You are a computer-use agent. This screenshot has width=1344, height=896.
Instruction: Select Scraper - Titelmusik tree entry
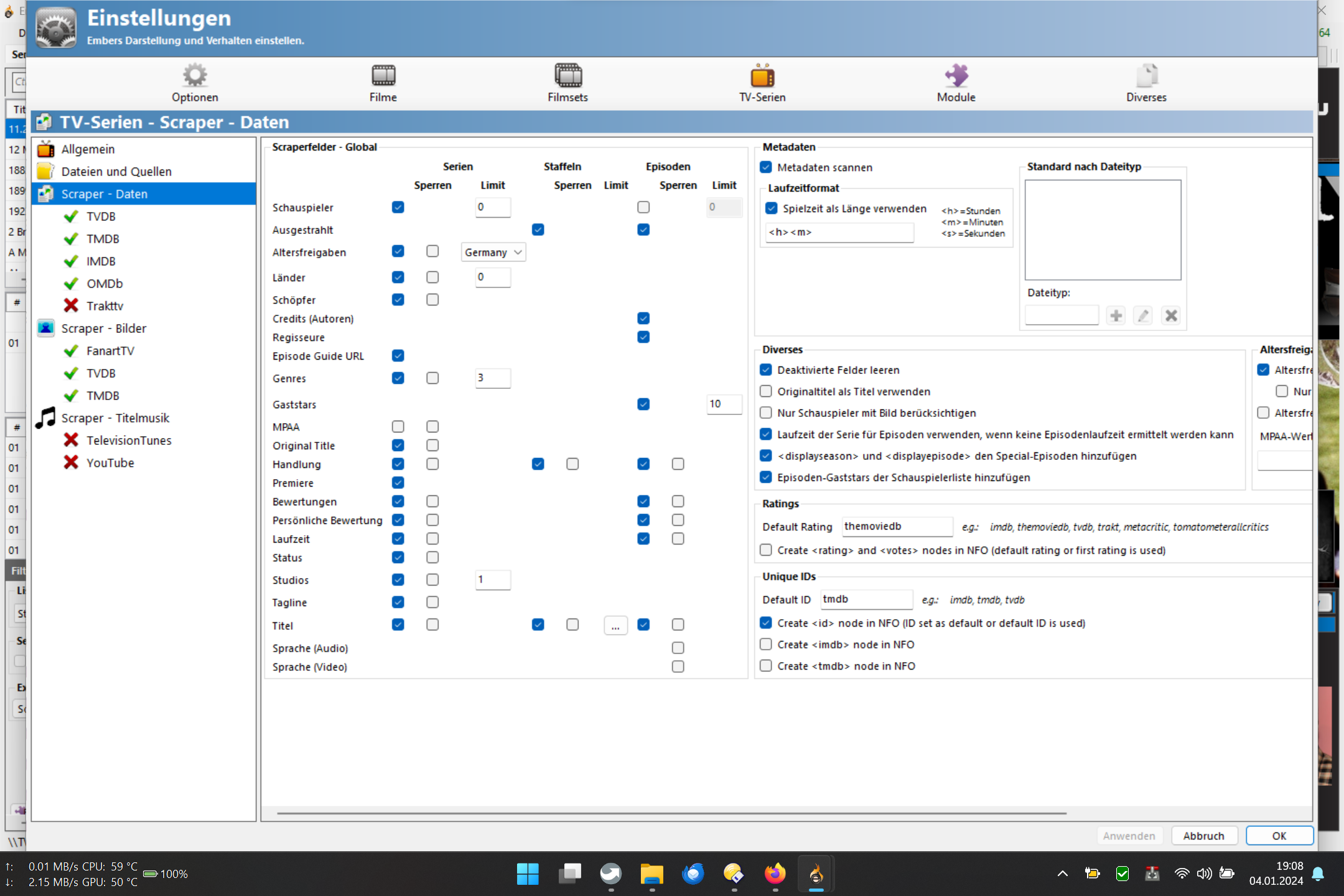(115, 418)
